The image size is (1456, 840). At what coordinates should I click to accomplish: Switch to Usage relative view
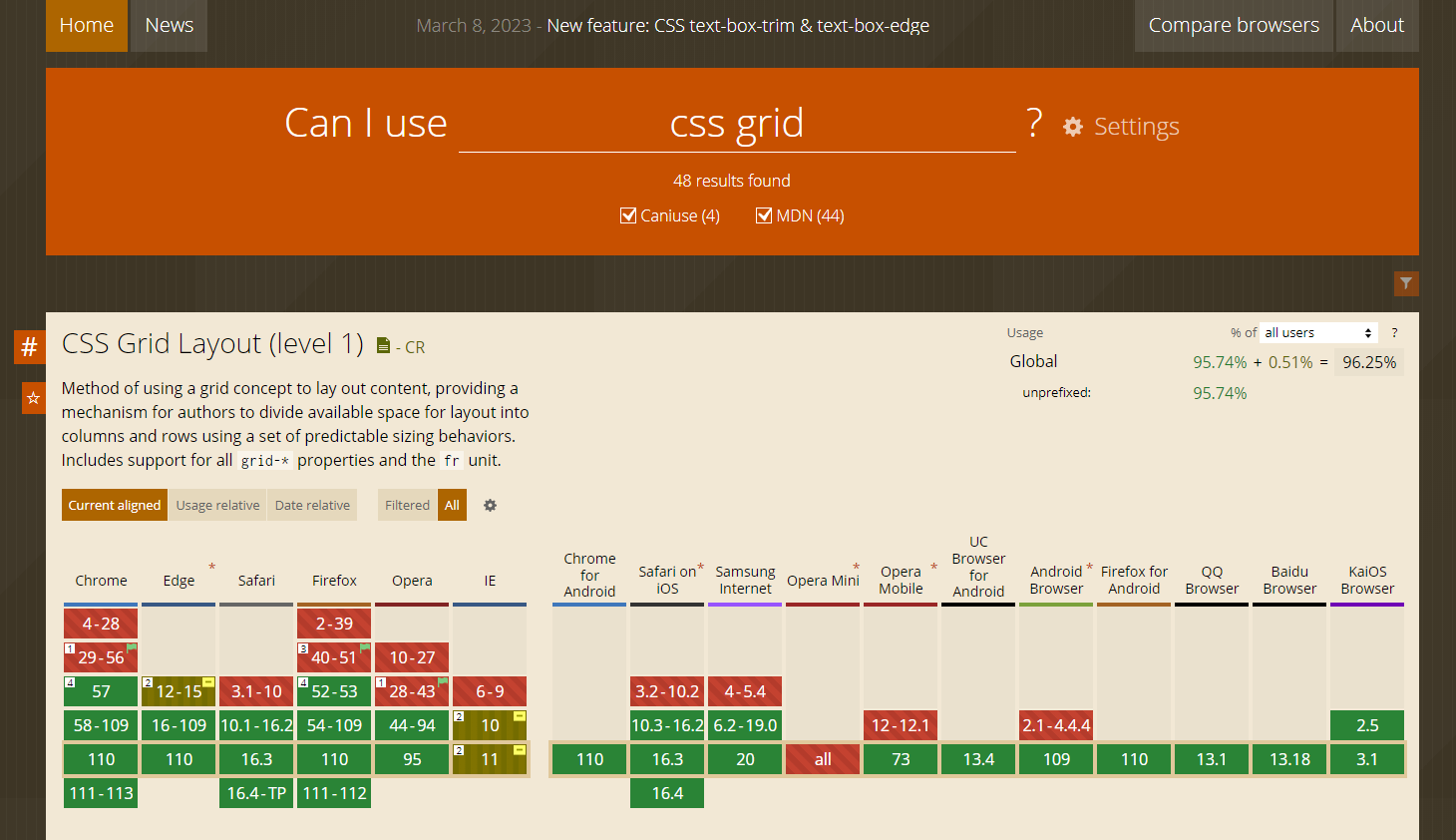coord(217,505)
